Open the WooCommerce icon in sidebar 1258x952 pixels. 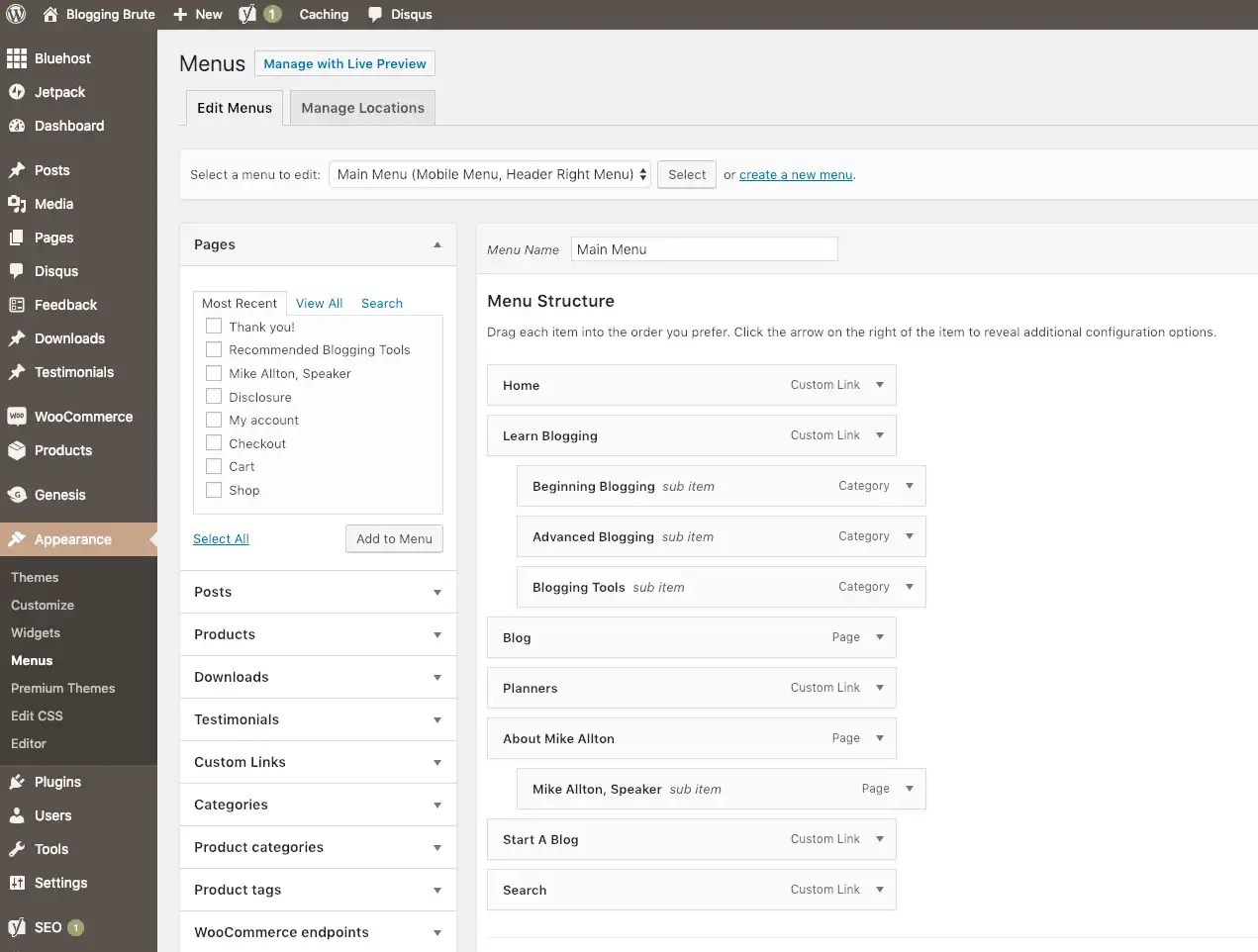coord(17,417)
